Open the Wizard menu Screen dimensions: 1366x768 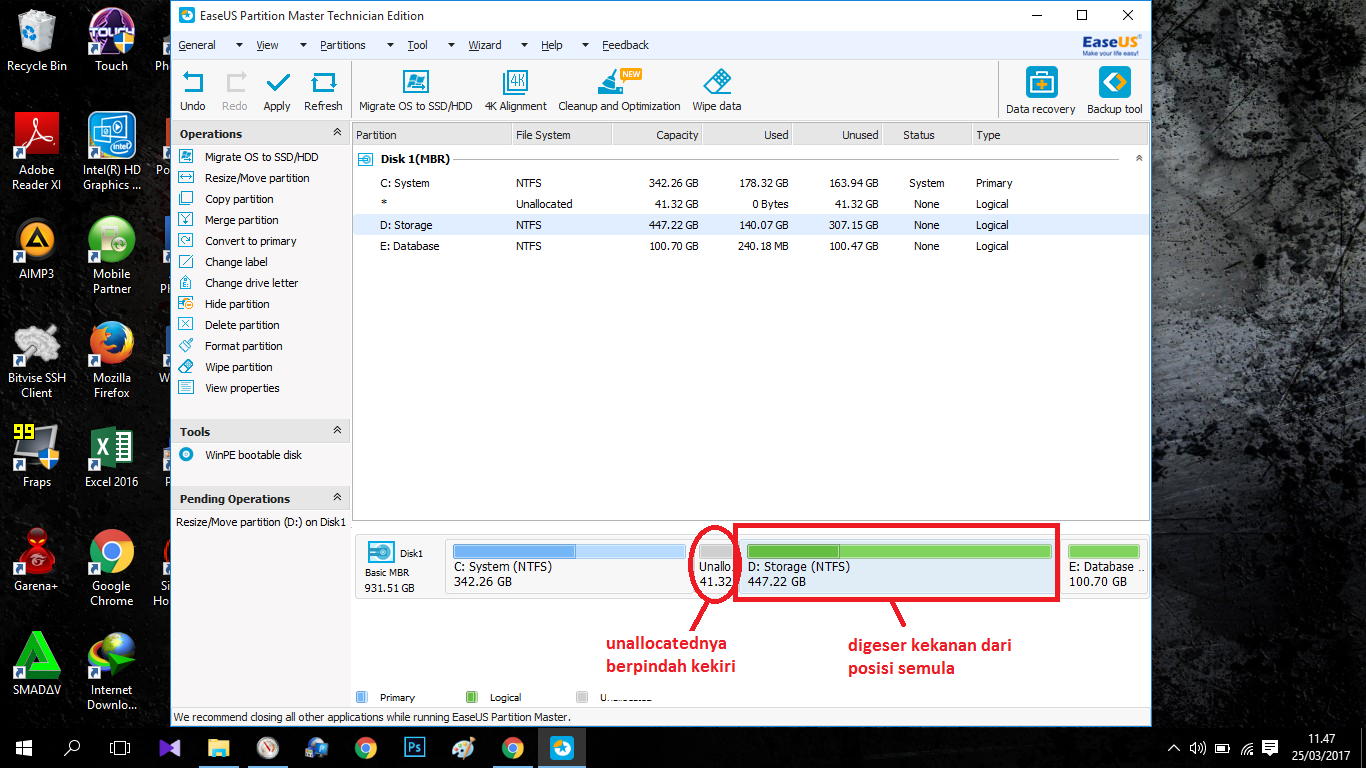[x=485, y=45]
